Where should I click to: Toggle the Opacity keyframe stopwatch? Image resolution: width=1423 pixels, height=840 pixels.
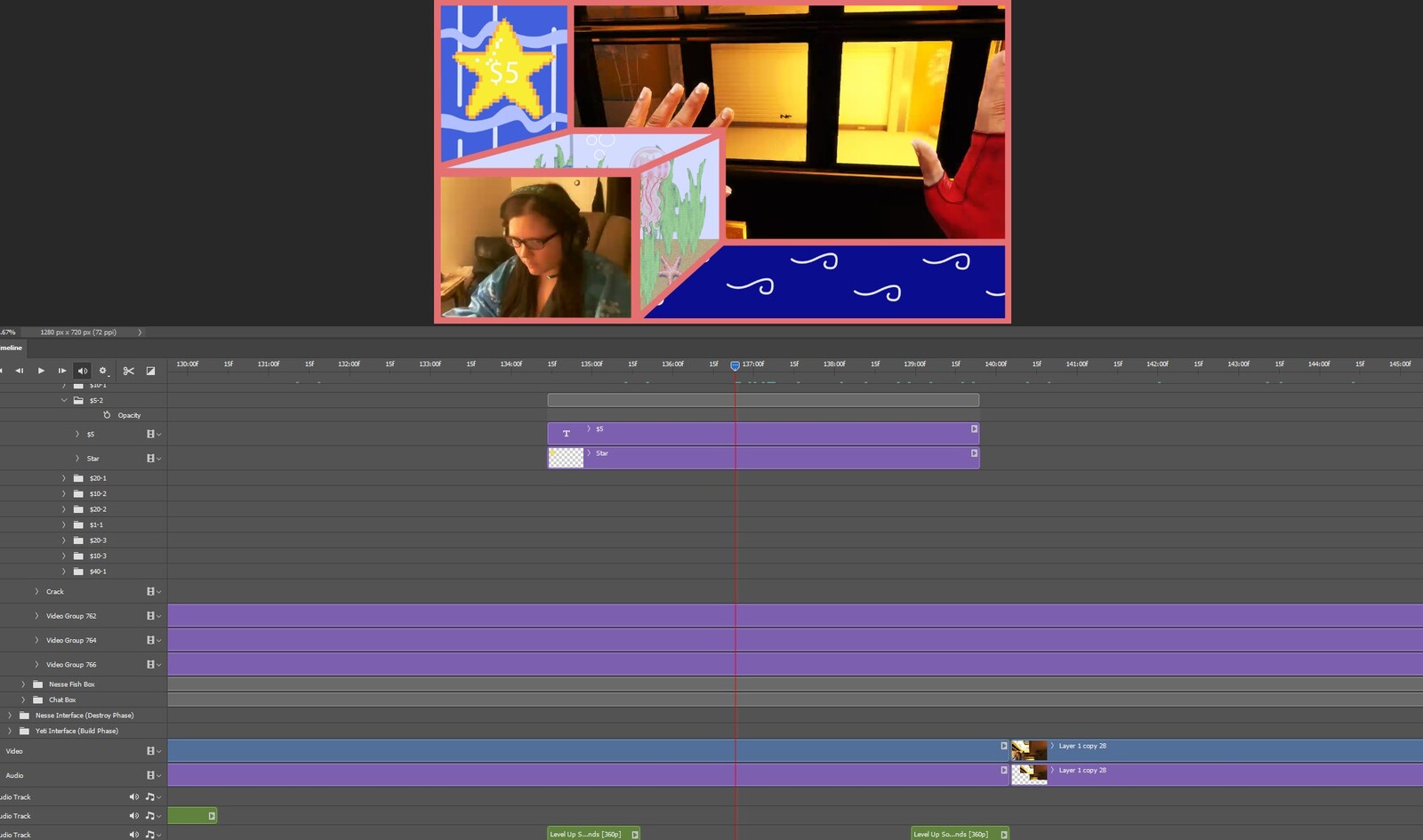[x=107, y=415]
